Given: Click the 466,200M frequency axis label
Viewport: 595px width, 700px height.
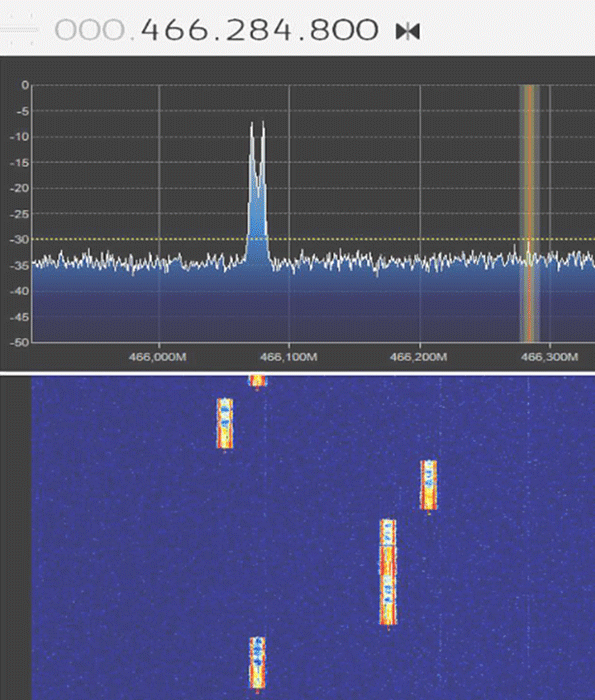Looking at the screenshot, I should coord(418,357).
